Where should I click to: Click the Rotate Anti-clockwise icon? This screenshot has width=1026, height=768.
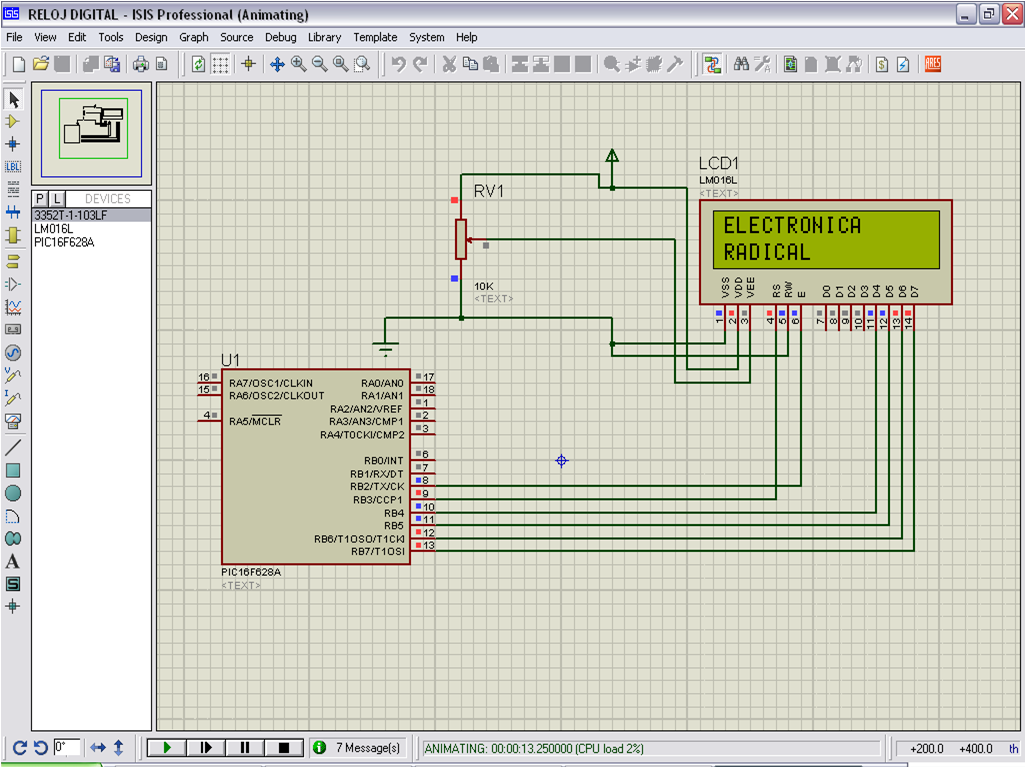pyautogui.click(x=41, y=748)
